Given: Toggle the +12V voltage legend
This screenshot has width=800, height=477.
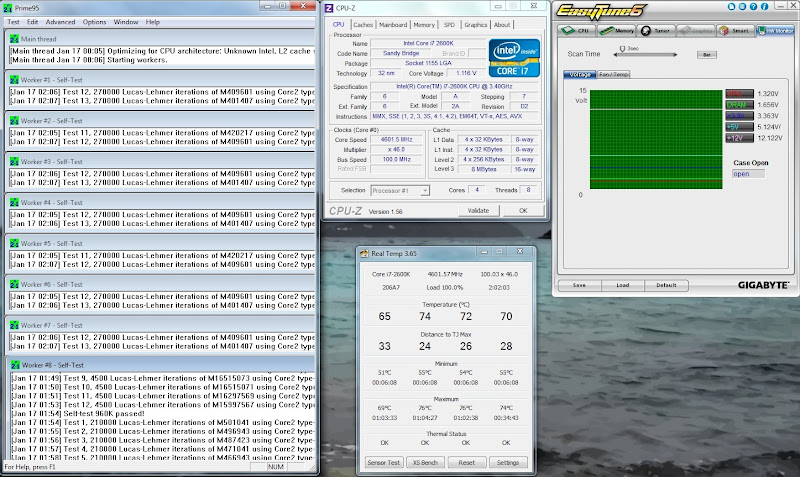Looking at the screenshot, I should tap(739, 138).
